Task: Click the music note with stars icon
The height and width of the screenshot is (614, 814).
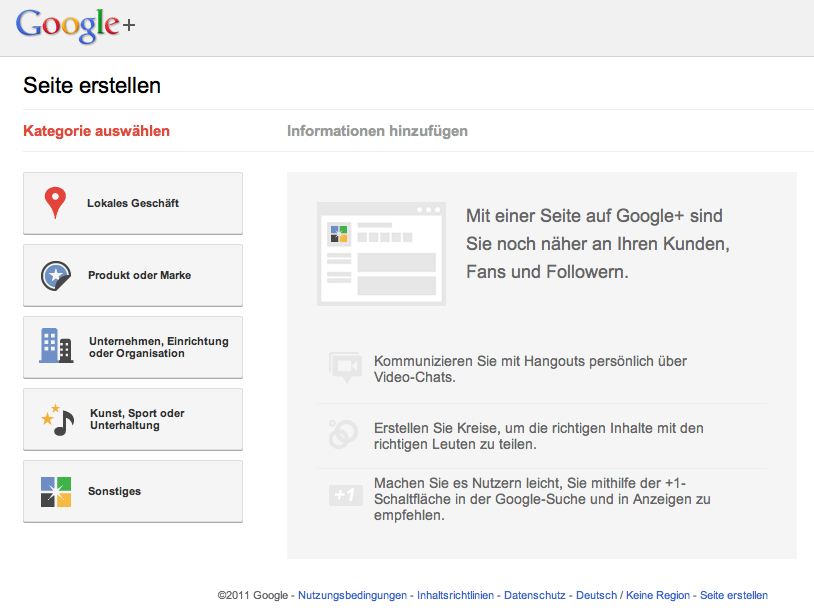Action: point(58,420)
